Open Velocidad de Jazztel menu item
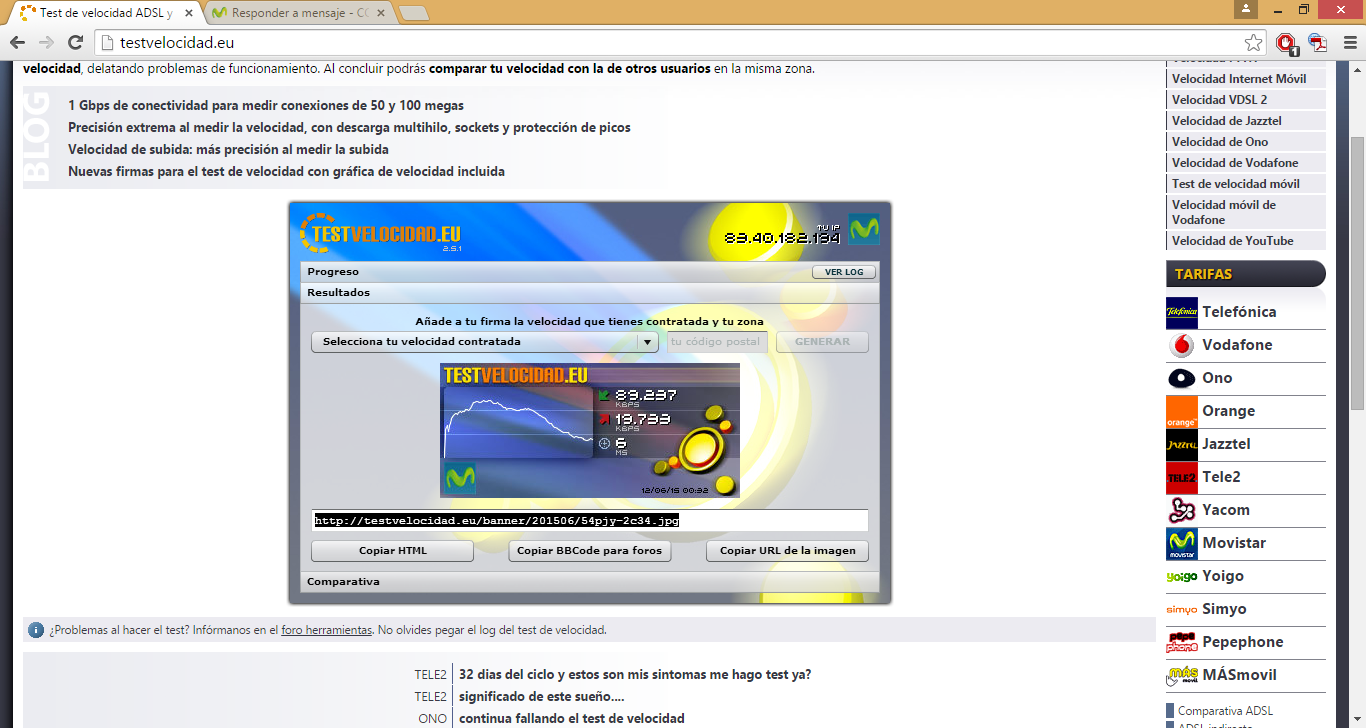This screenshot has width=1366, height=728. 1246,121
